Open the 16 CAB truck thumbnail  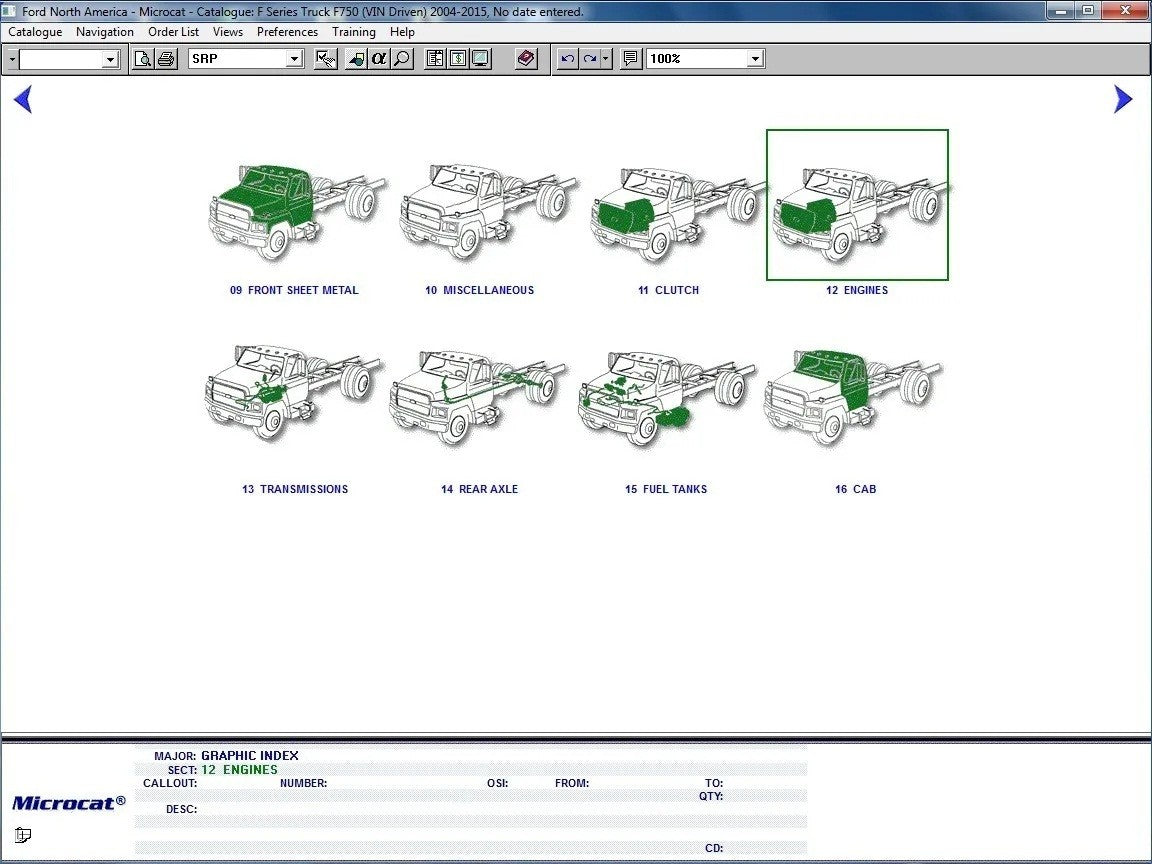pos(855,397)
